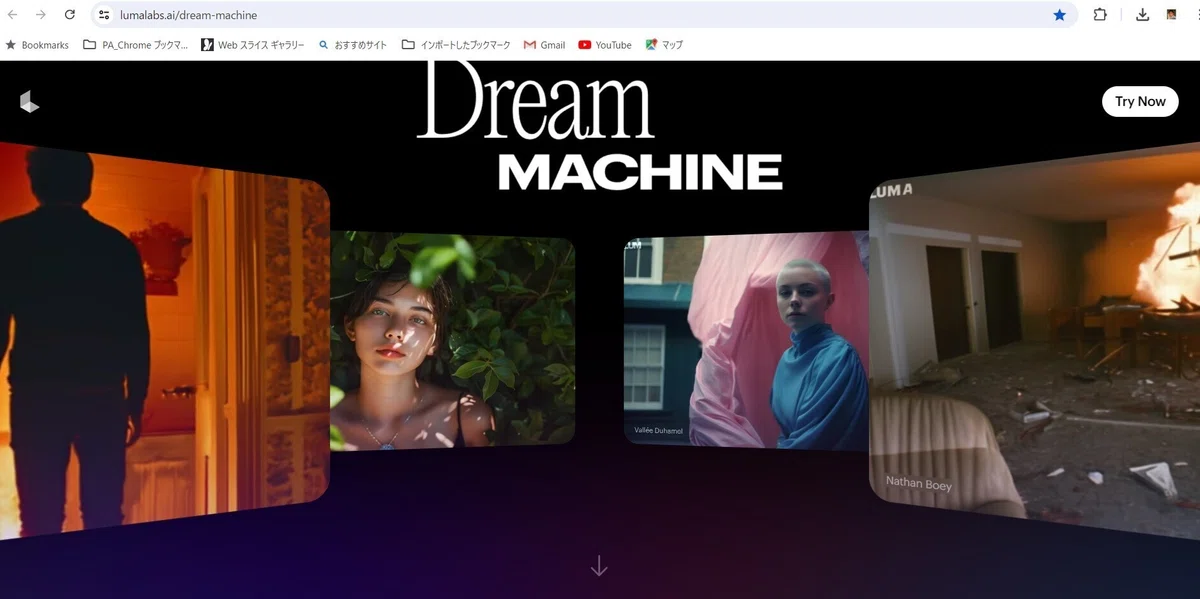Click the Dream MACHINE heading

[599, 125]
